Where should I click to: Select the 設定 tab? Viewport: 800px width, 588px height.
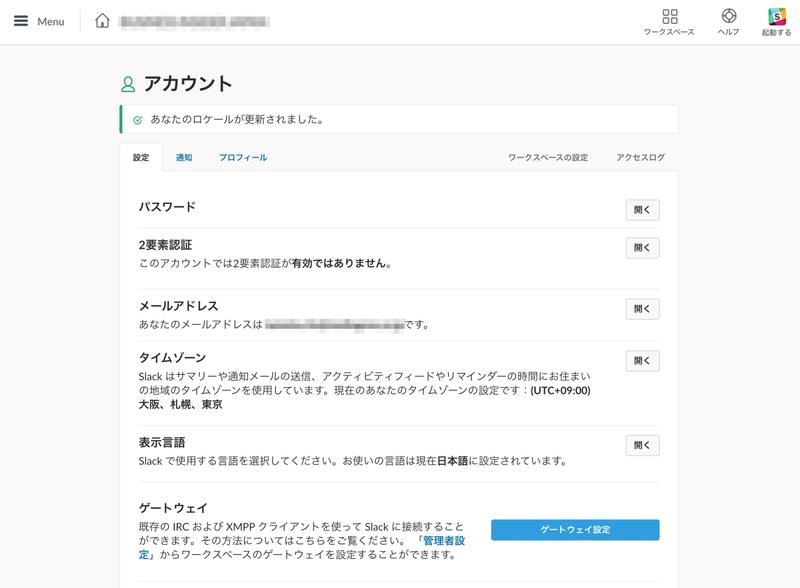pos(141,157)
